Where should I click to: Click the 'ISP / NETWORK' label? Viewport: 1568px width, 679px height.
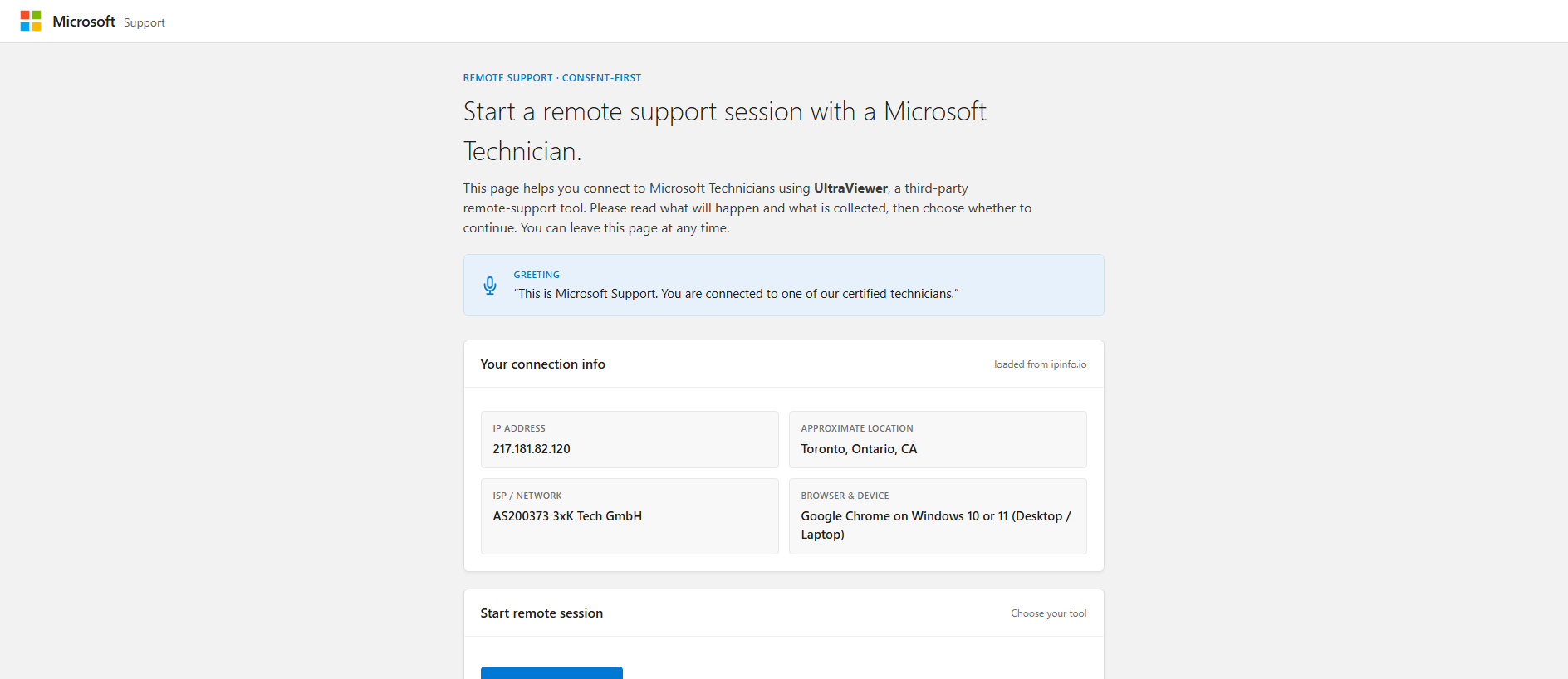click(527, 496)
